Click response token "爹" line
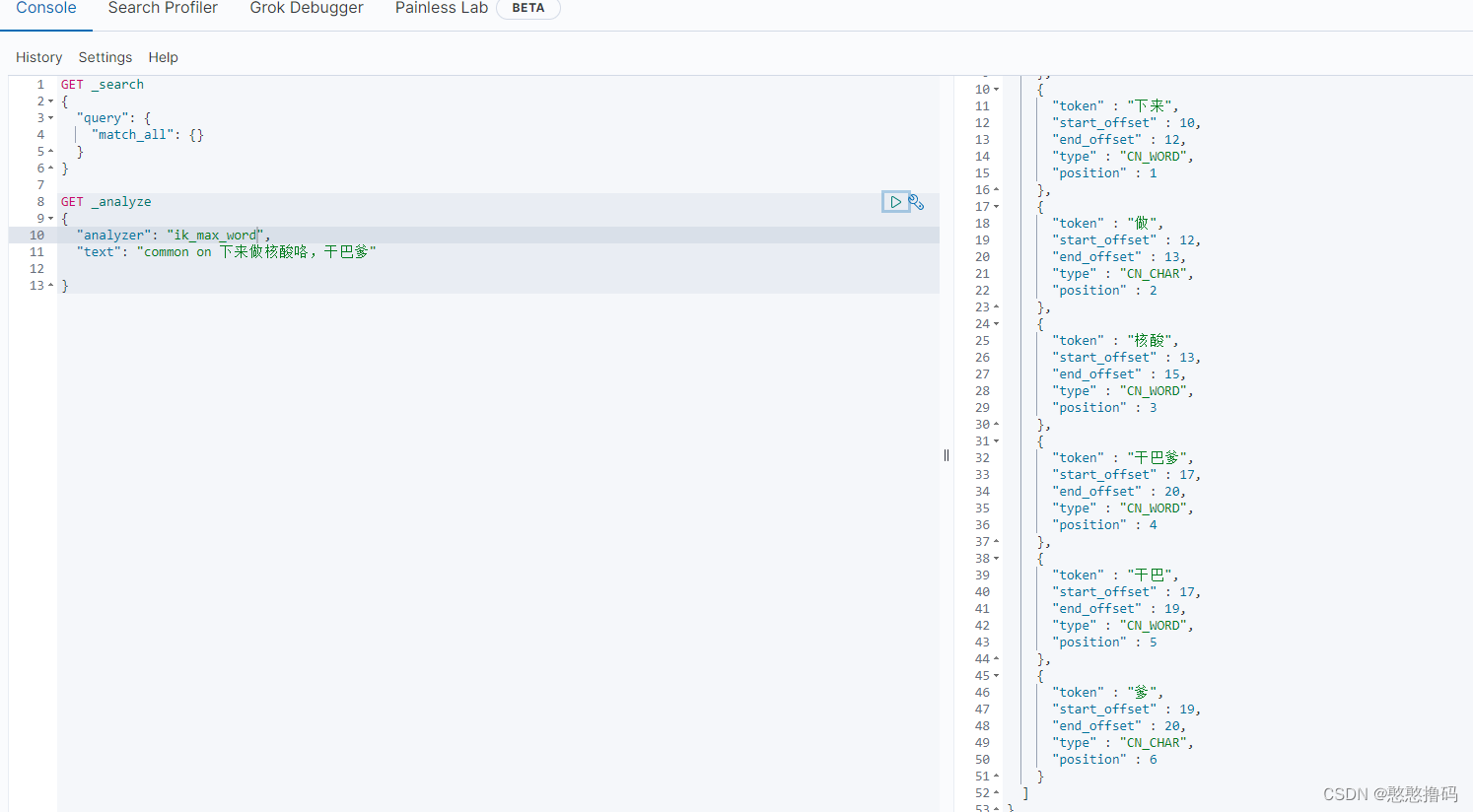Image resolution: width=1473 pixels, height=812 pixels. point(1107,693)
